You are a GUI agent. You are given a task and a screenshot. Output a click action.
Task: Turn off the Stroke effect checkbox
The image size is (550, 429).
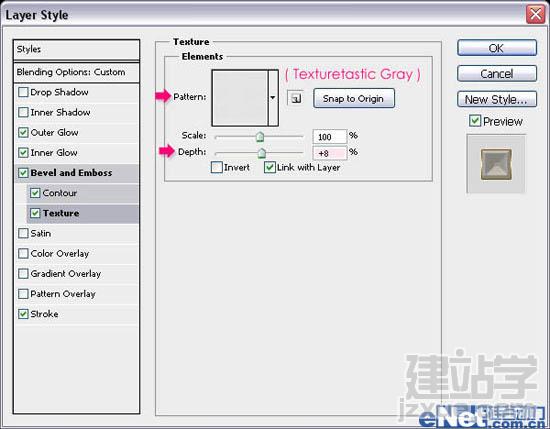[x=23, y=314]
